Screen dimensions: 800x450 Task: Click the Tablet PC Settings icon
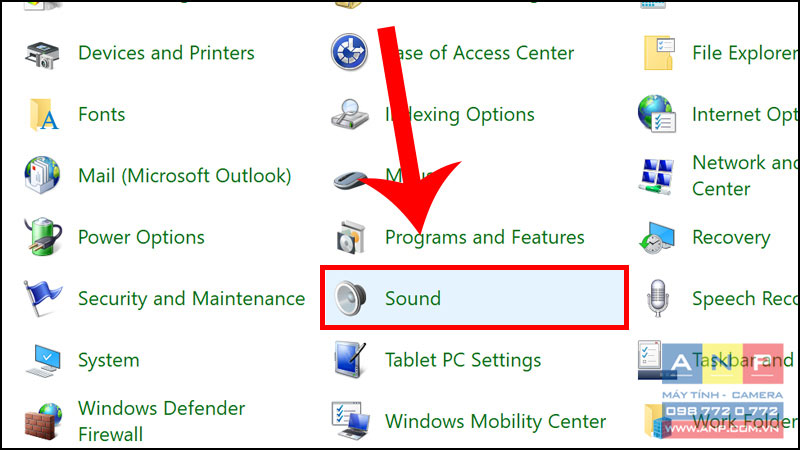click(350, 360)
